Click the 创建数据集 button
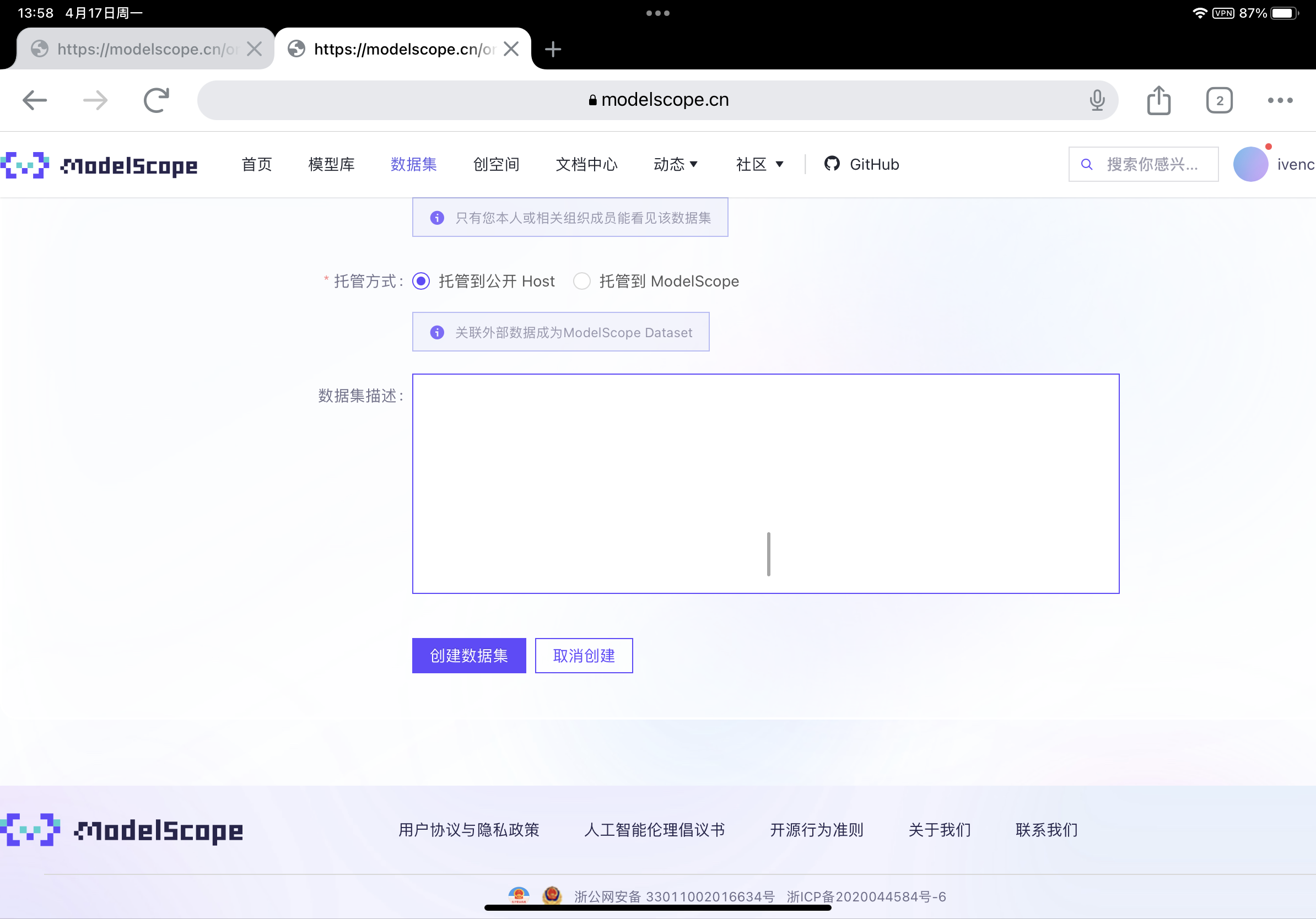The height and width of the screenshot is (919, 1316). [x=469, y=656]
